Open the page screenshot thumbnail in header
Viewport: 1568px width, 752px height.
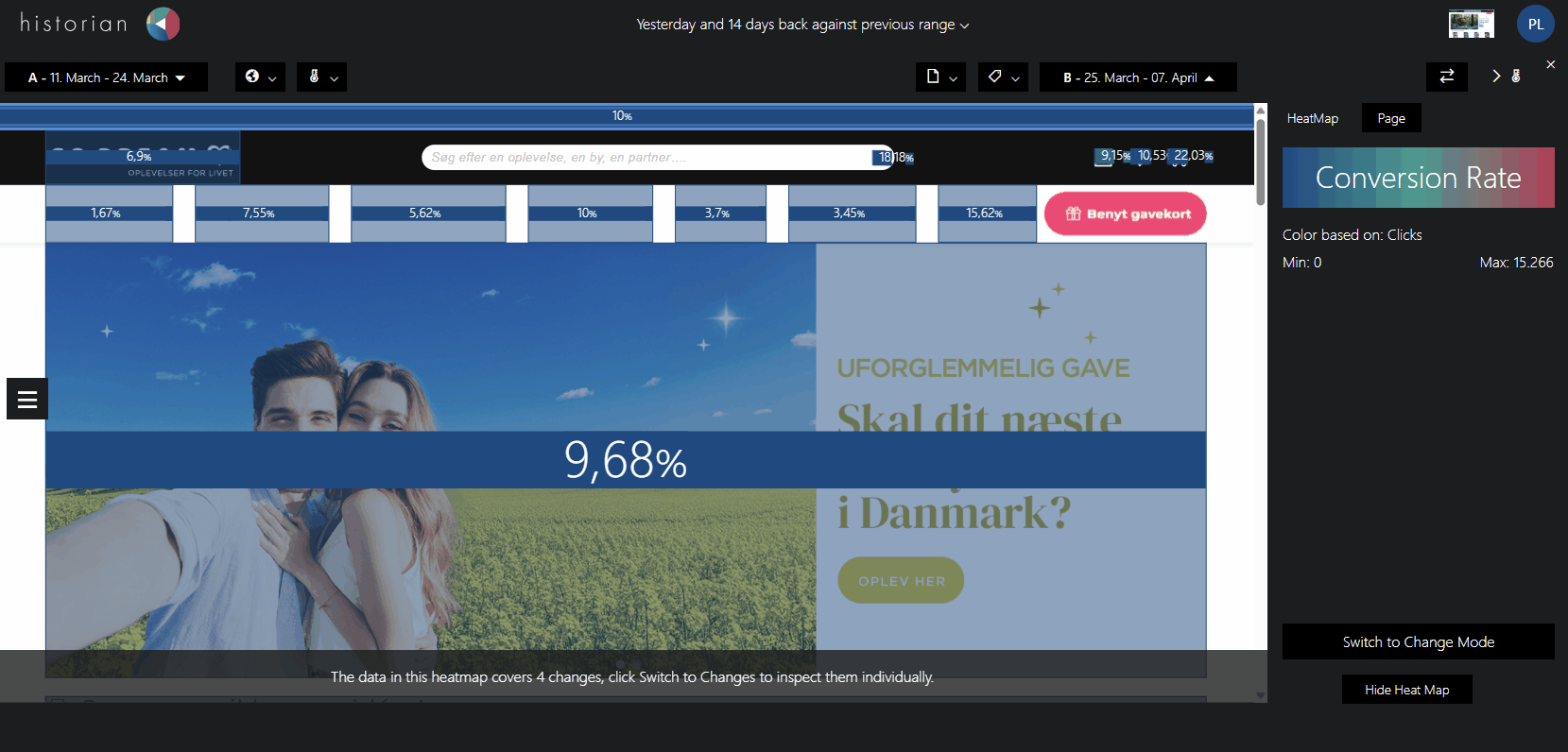(x=1471, y=25)
